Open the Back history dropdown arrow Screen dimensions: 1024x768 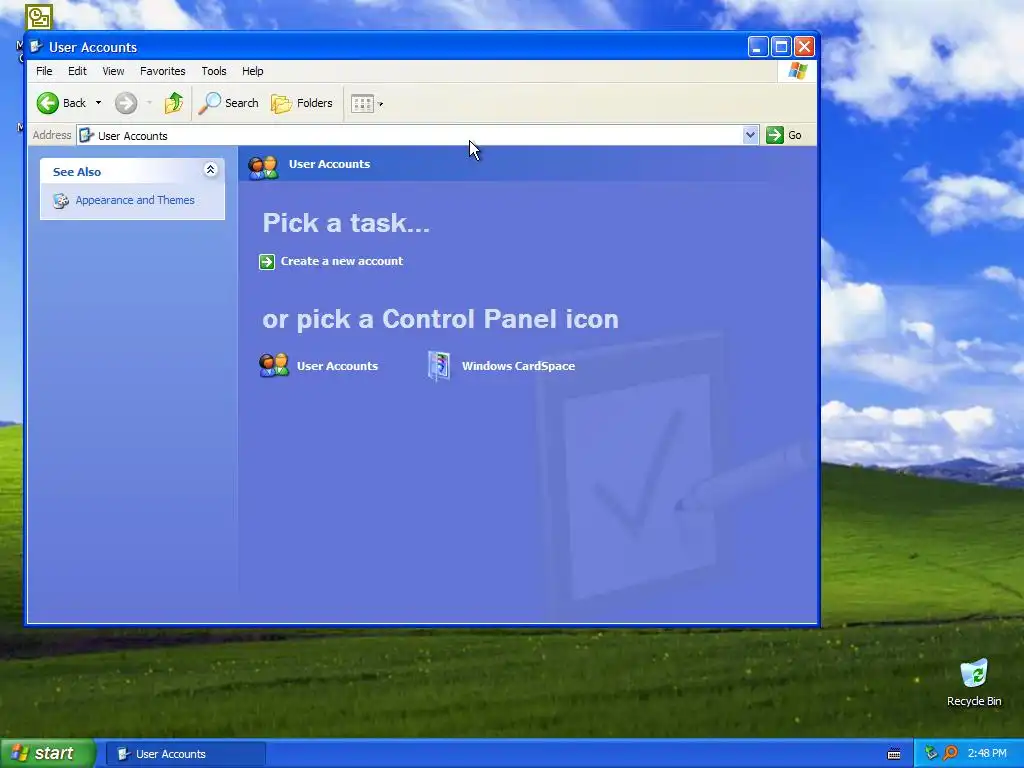(98, 103)
